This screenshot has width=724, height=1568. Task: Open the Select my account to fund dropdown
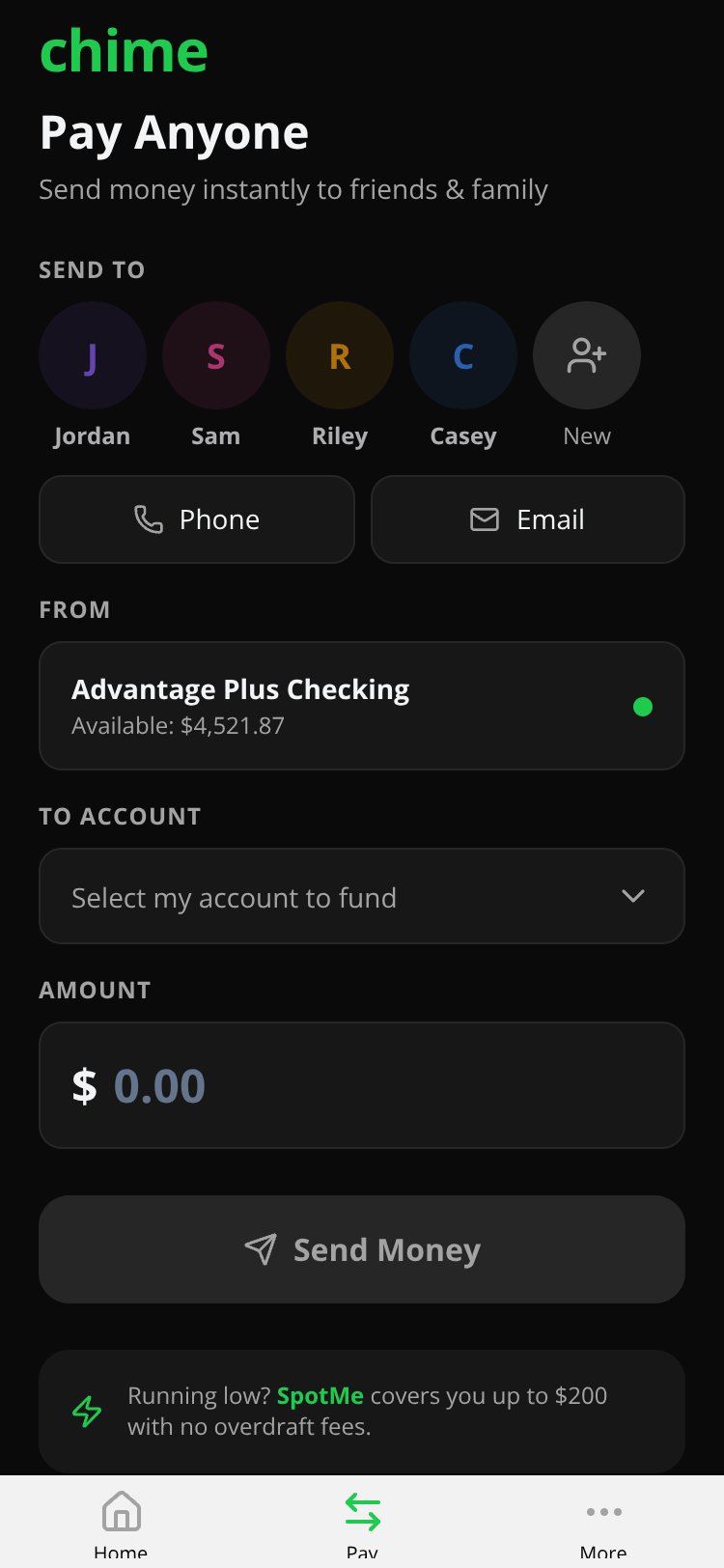click(362, 896)
